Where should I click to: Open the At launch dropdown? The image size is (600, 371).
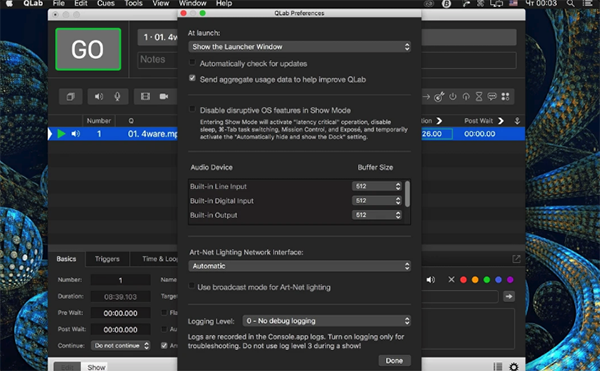tap(300, 47)
